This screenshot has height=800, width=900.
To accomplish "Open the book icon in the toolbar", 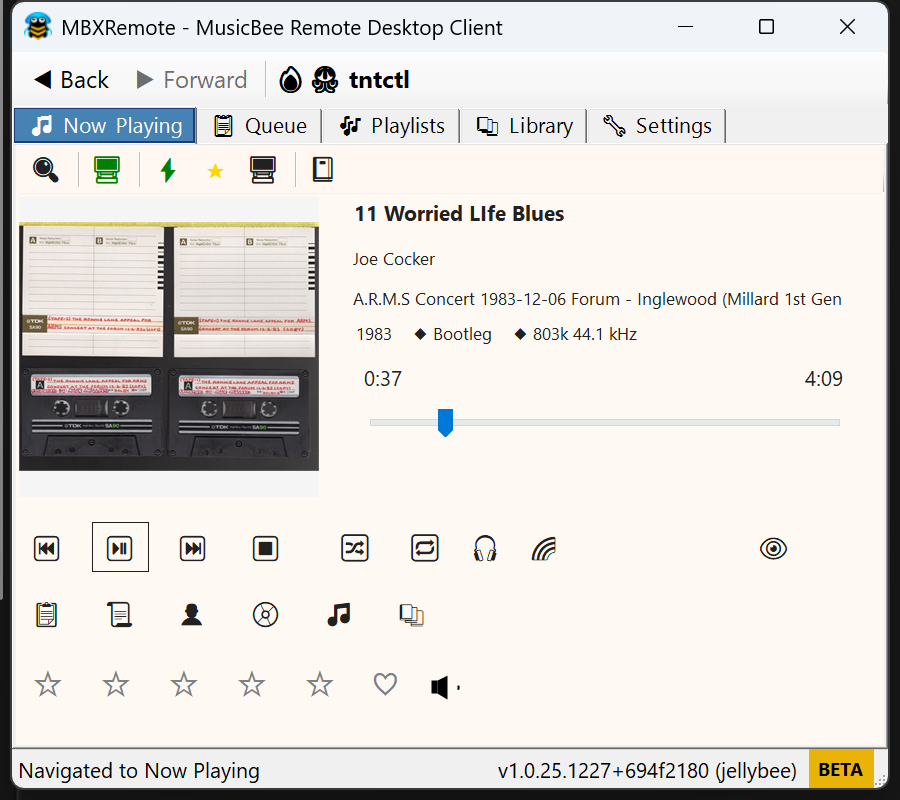I will (x=322, y=169).
